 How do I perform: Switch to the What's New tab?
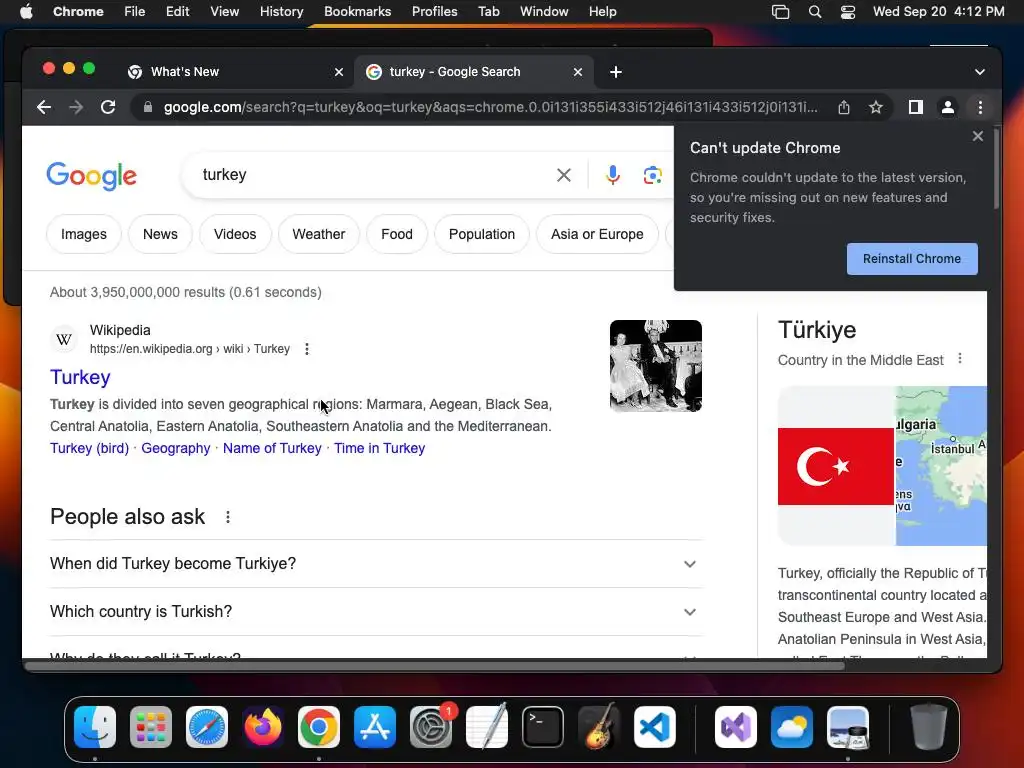[x=235, y=72]
